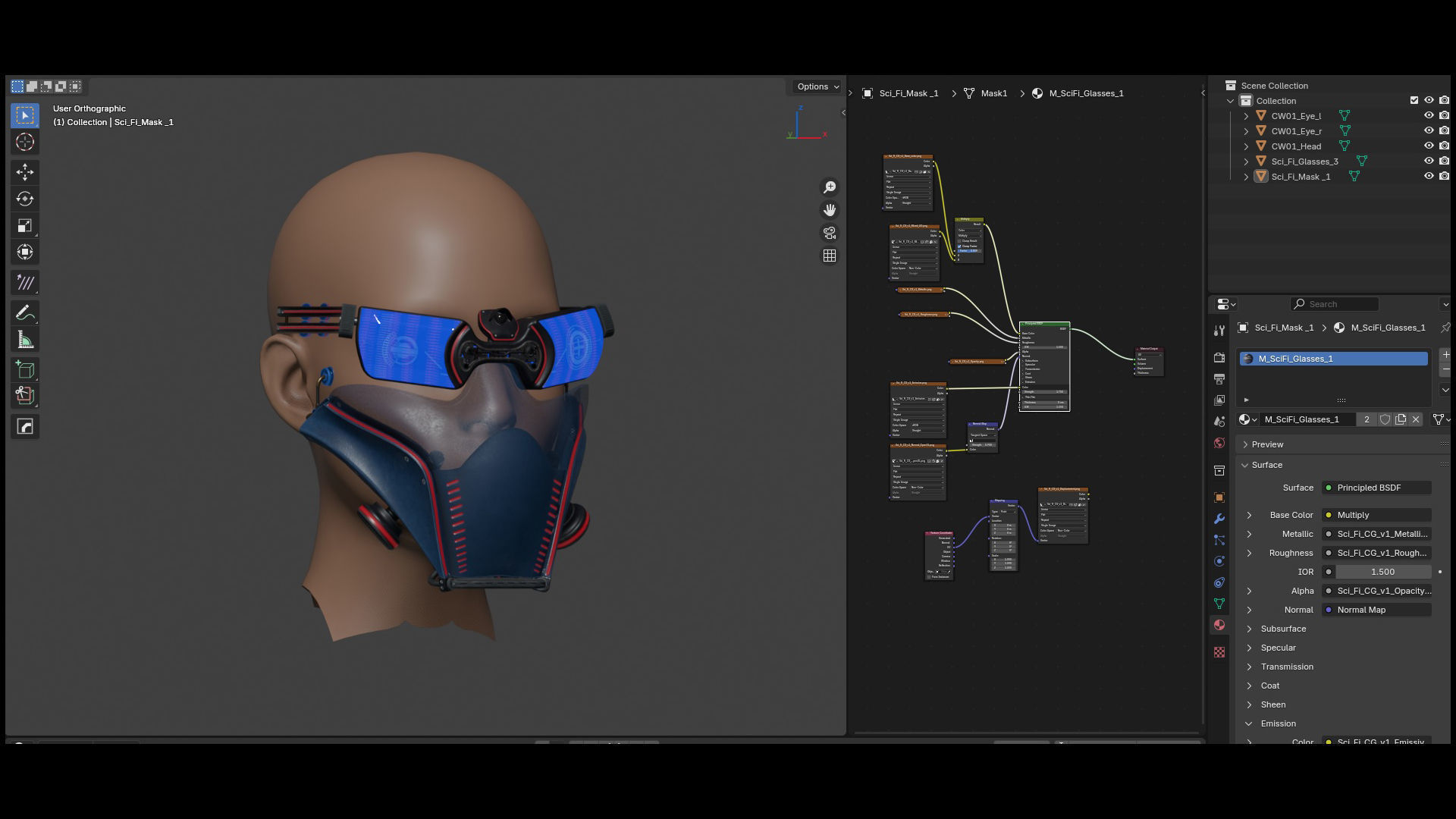This screenshot has width=1456, height=819.
Task: Open the Output properties tab
Action: (1219, 378)
